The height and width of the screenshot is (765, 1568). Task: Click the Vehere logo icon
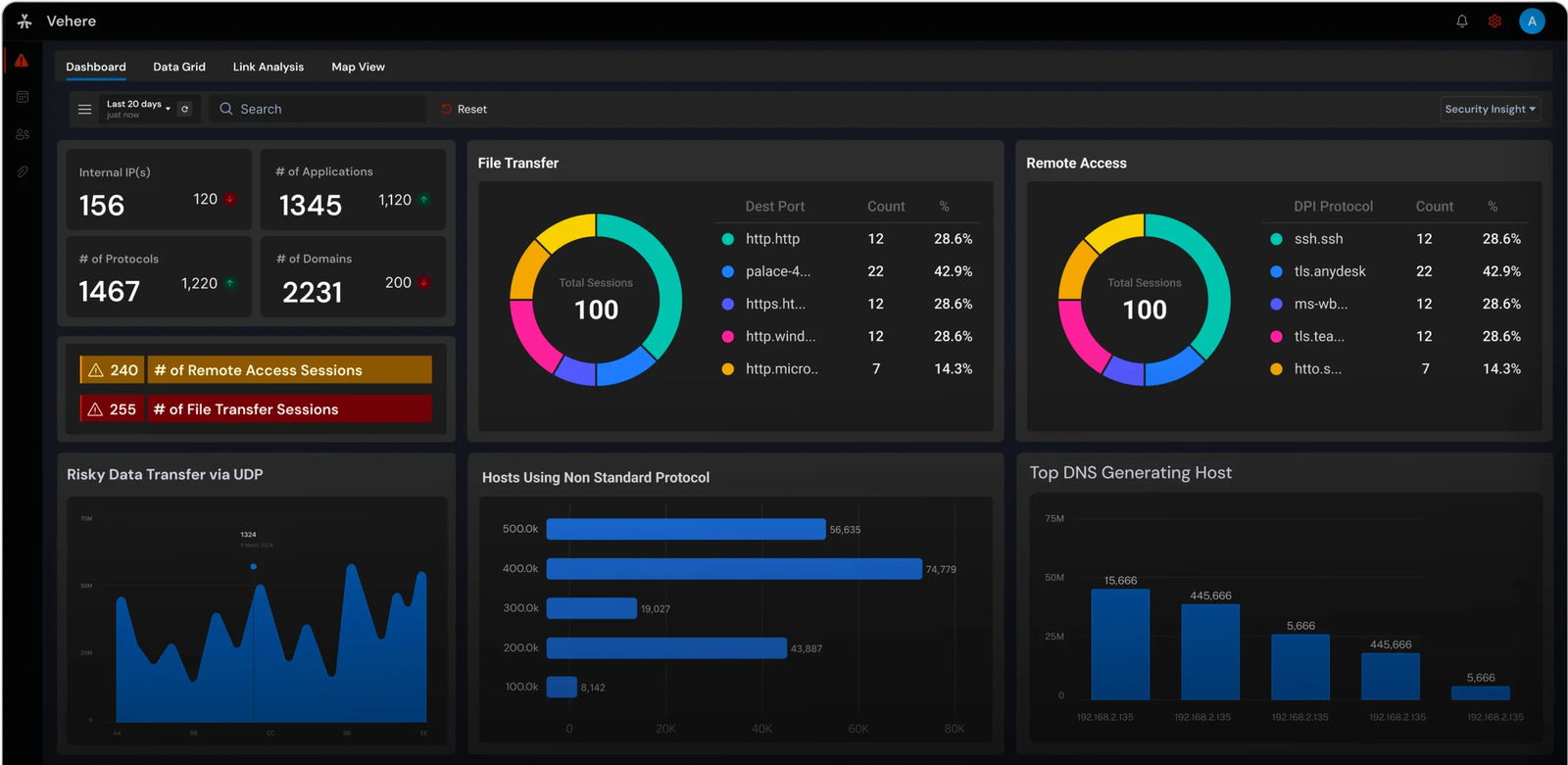point(24,22)
